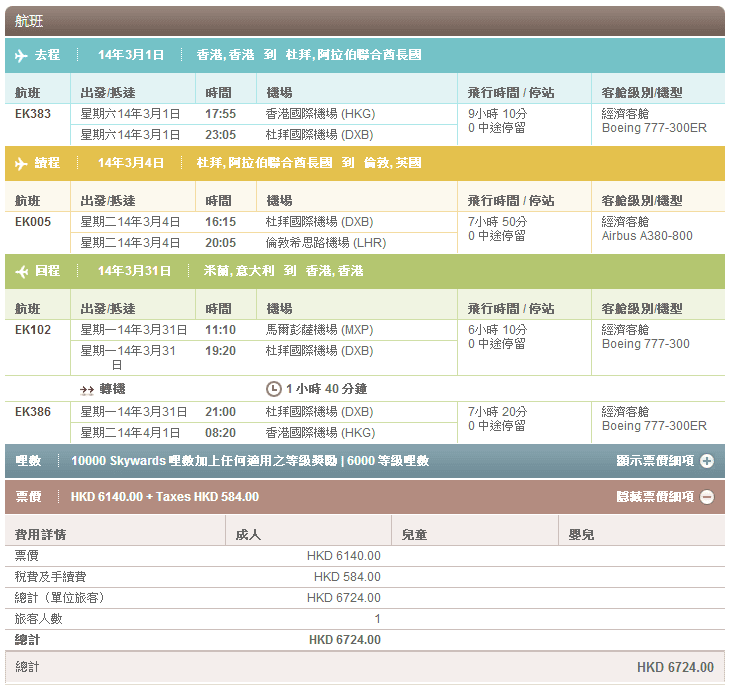Click the 成人 column header in fare table
Image resolution: width=732 pixels, height=689 pixels.
click(x=247, y=535)
